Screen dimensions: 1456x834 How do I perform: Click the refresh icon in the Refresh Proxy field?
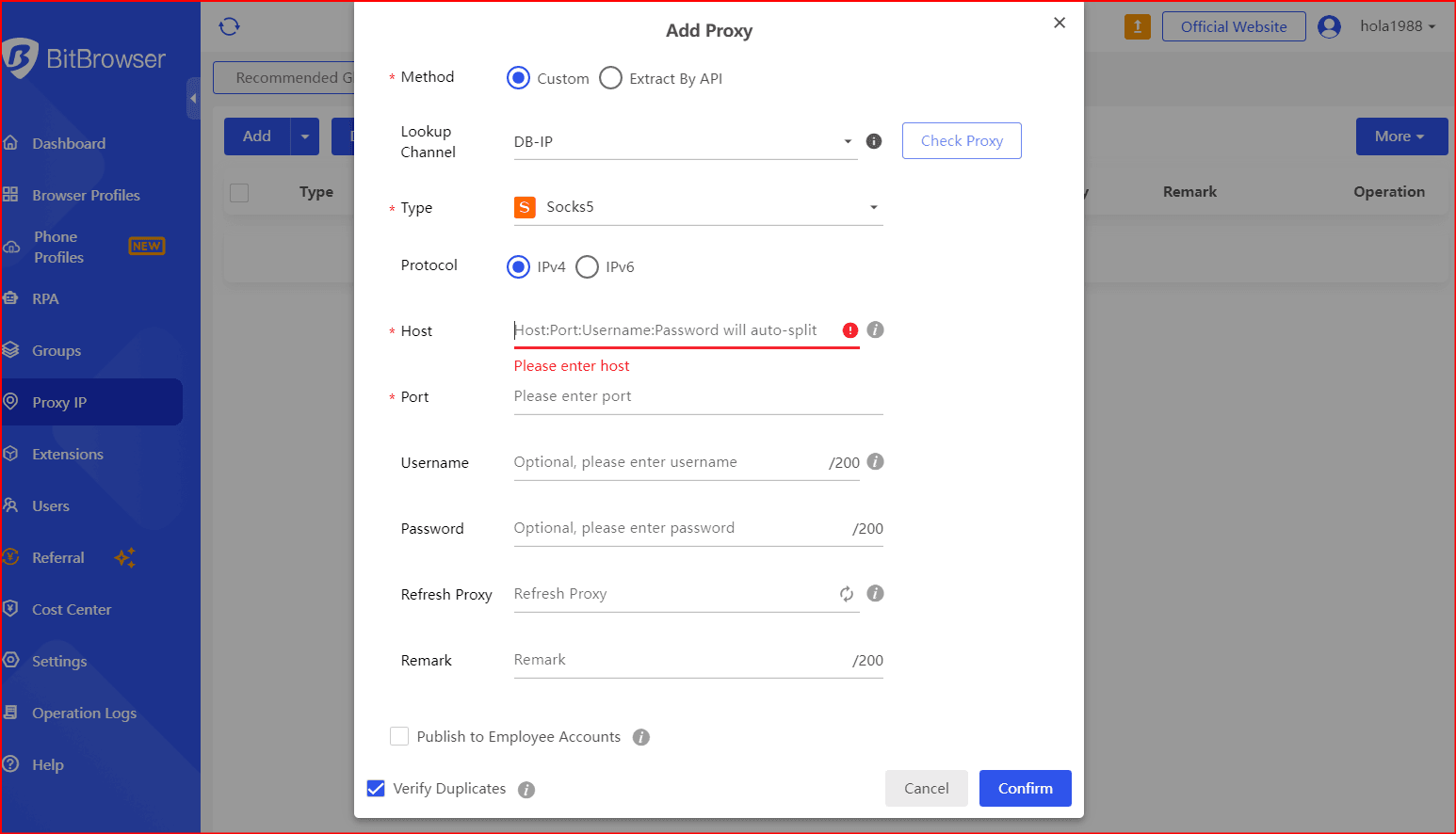coord(847,594)
